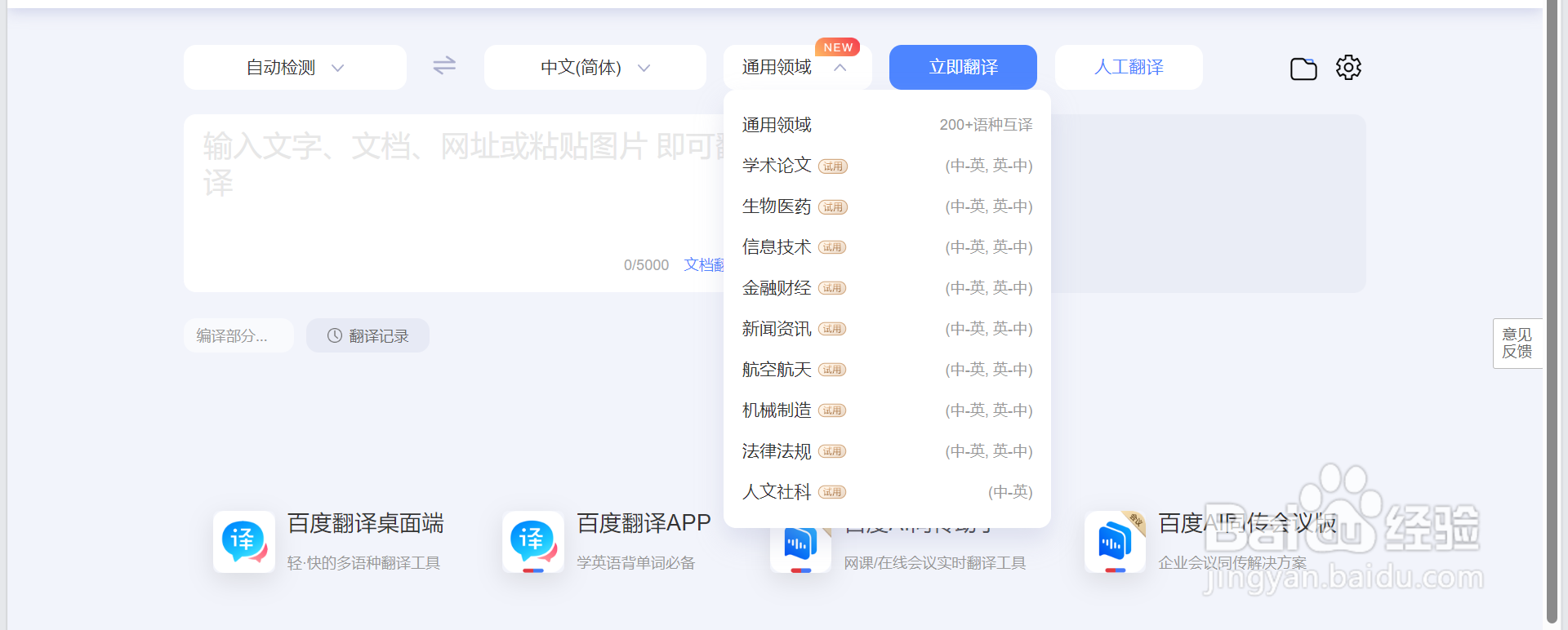1568x630 pixels.
Task: Click the Baidu Translate APP icon
Action: [x=533, y=542]
